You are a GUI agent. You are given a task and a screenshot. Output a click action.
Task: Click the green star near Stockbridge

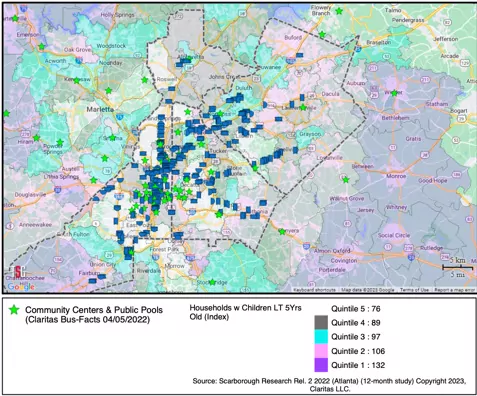pos(212,282)
